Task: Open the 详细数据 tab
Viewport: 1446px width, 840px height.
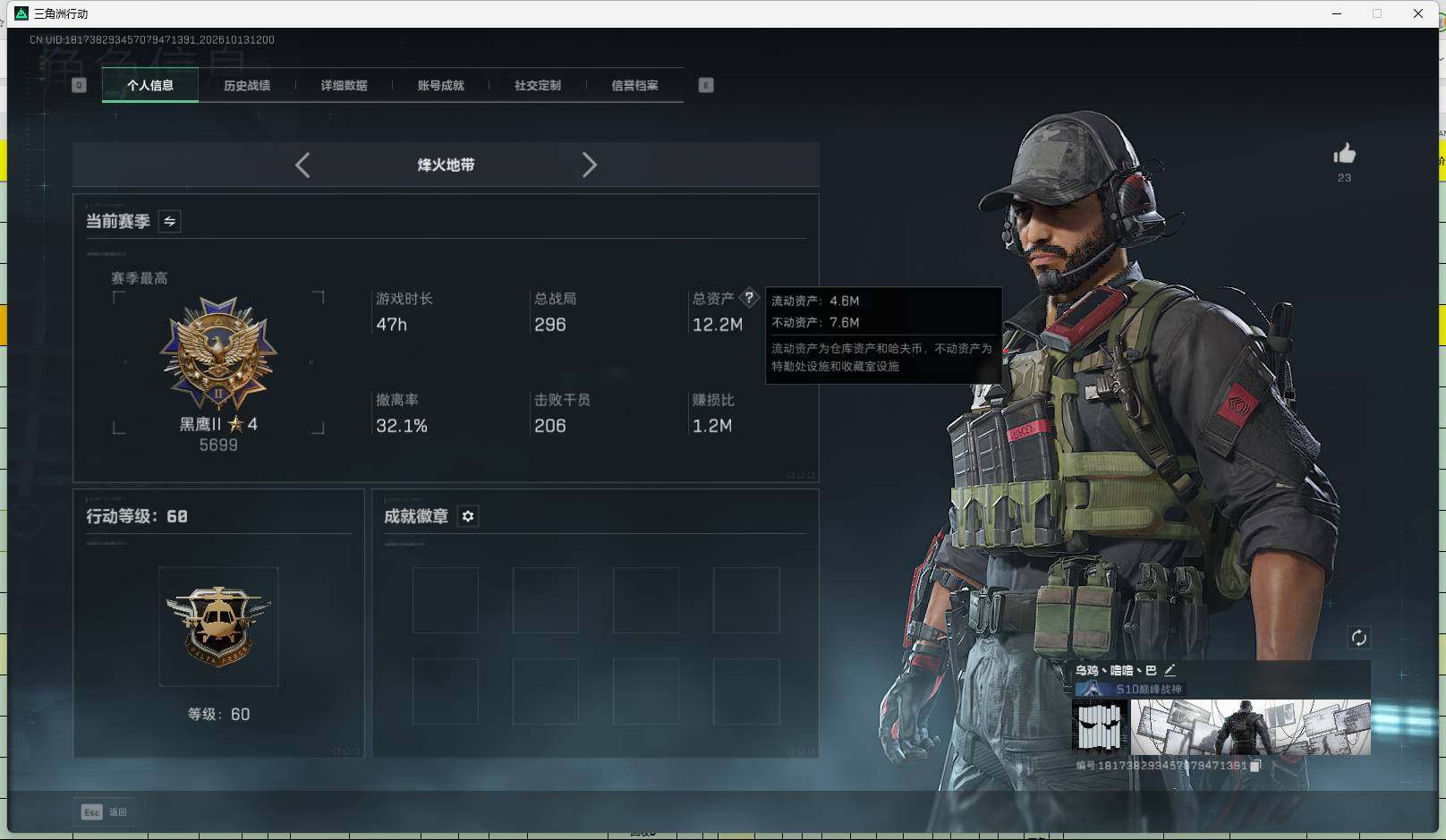Action: [x=344, y=86]
